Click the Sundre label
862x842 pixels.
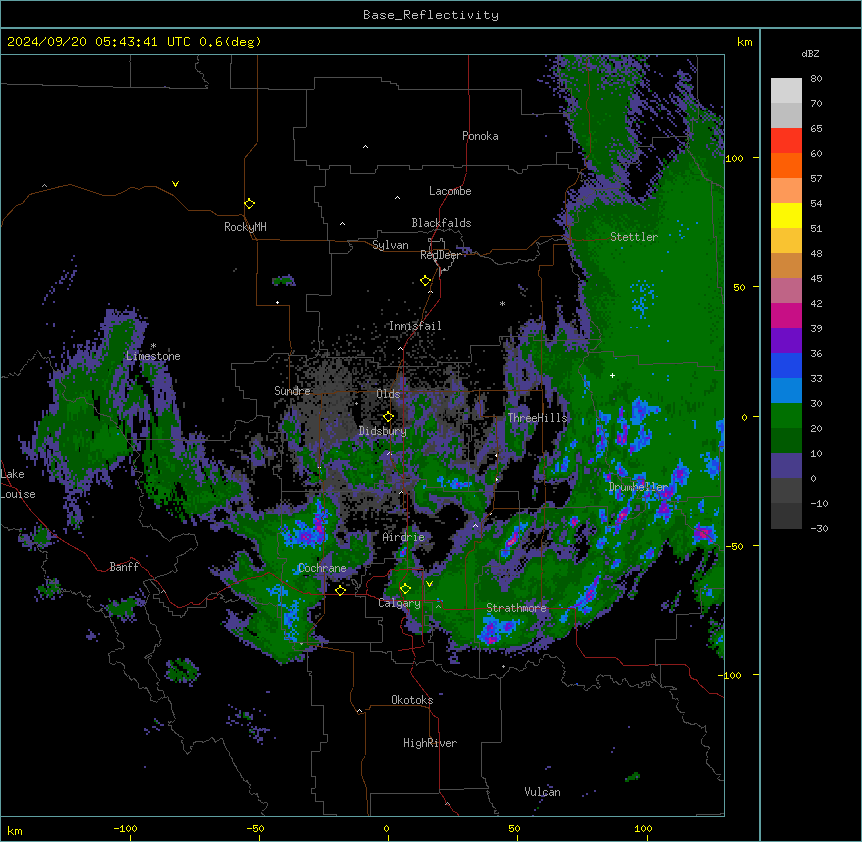pos(292,391)
